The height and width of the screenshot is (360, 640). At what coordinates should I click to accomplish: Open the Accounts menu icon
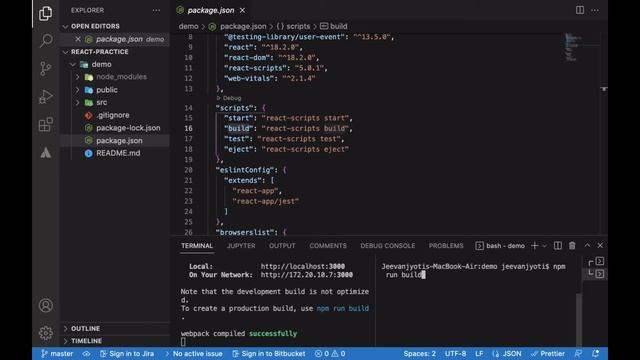pyautogui.click(x=46, y=305)
